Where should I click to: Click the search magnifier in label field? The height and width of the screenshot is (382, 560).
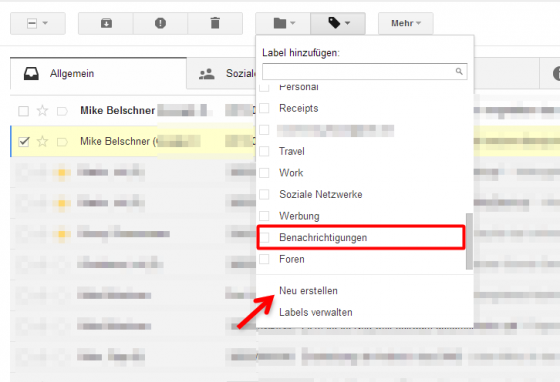click(459, 71)
